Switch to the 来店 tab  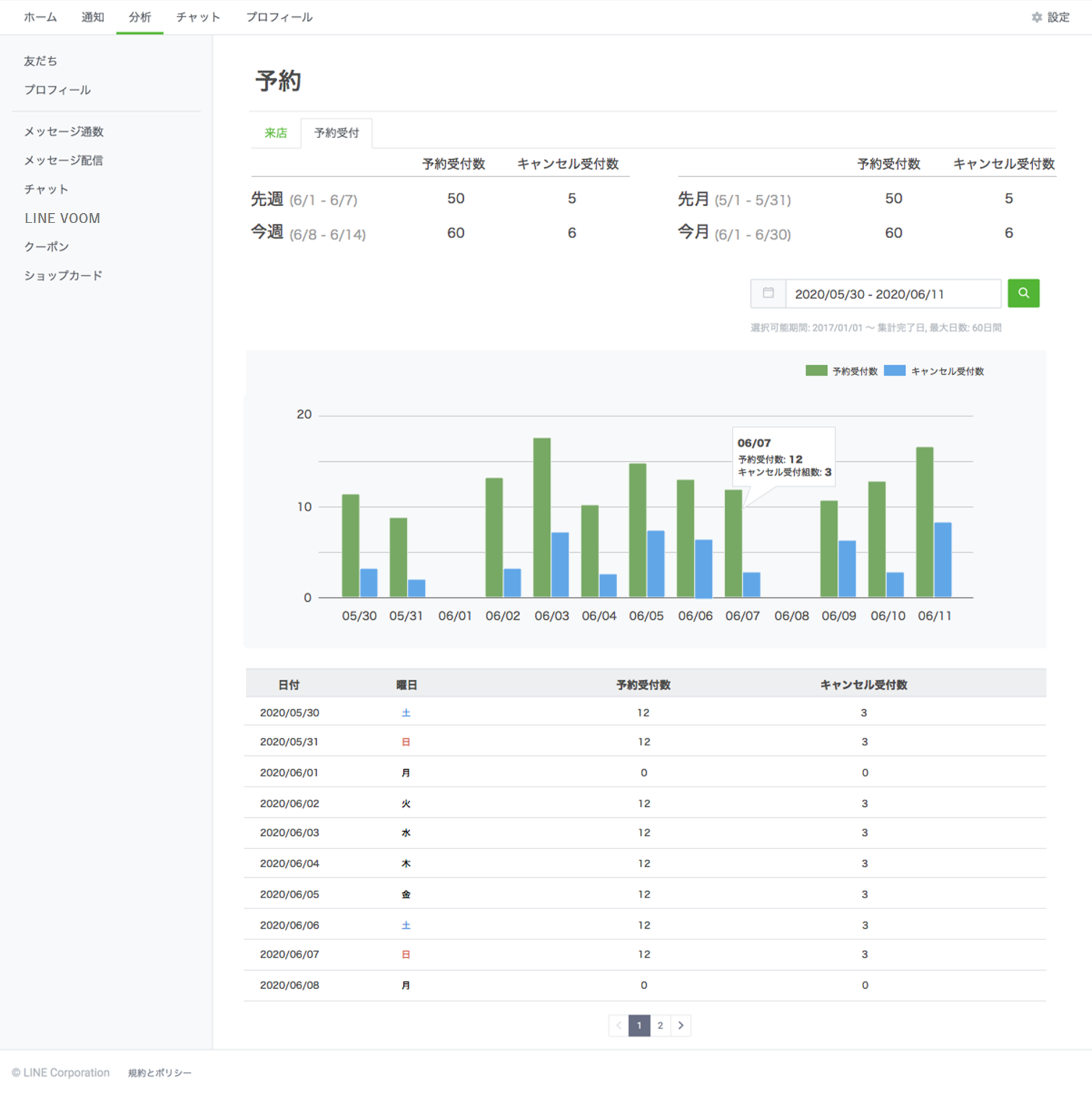tap(275, 133)
